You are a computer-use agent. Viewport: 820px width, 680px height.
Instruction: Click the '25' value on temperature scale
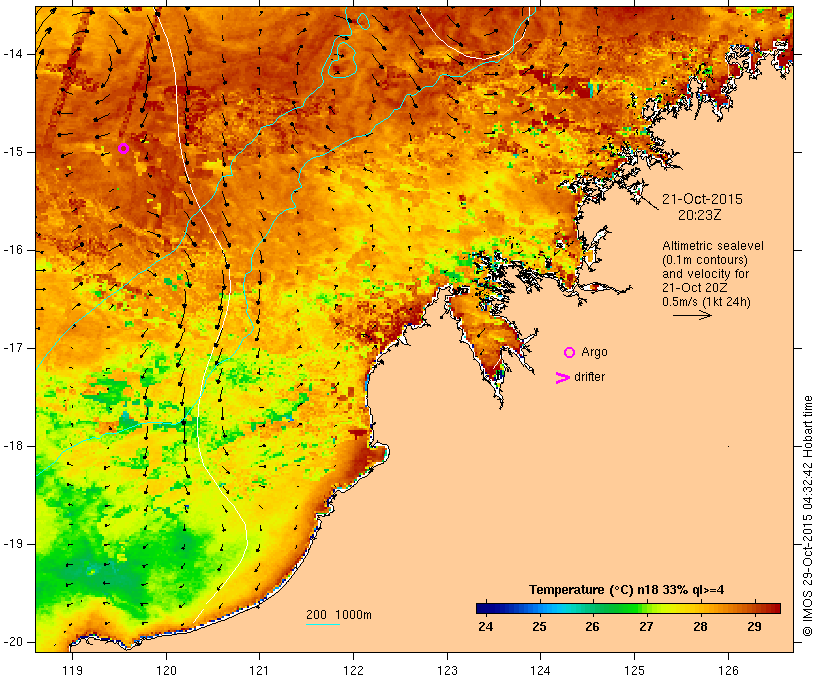tap(539, 627)
